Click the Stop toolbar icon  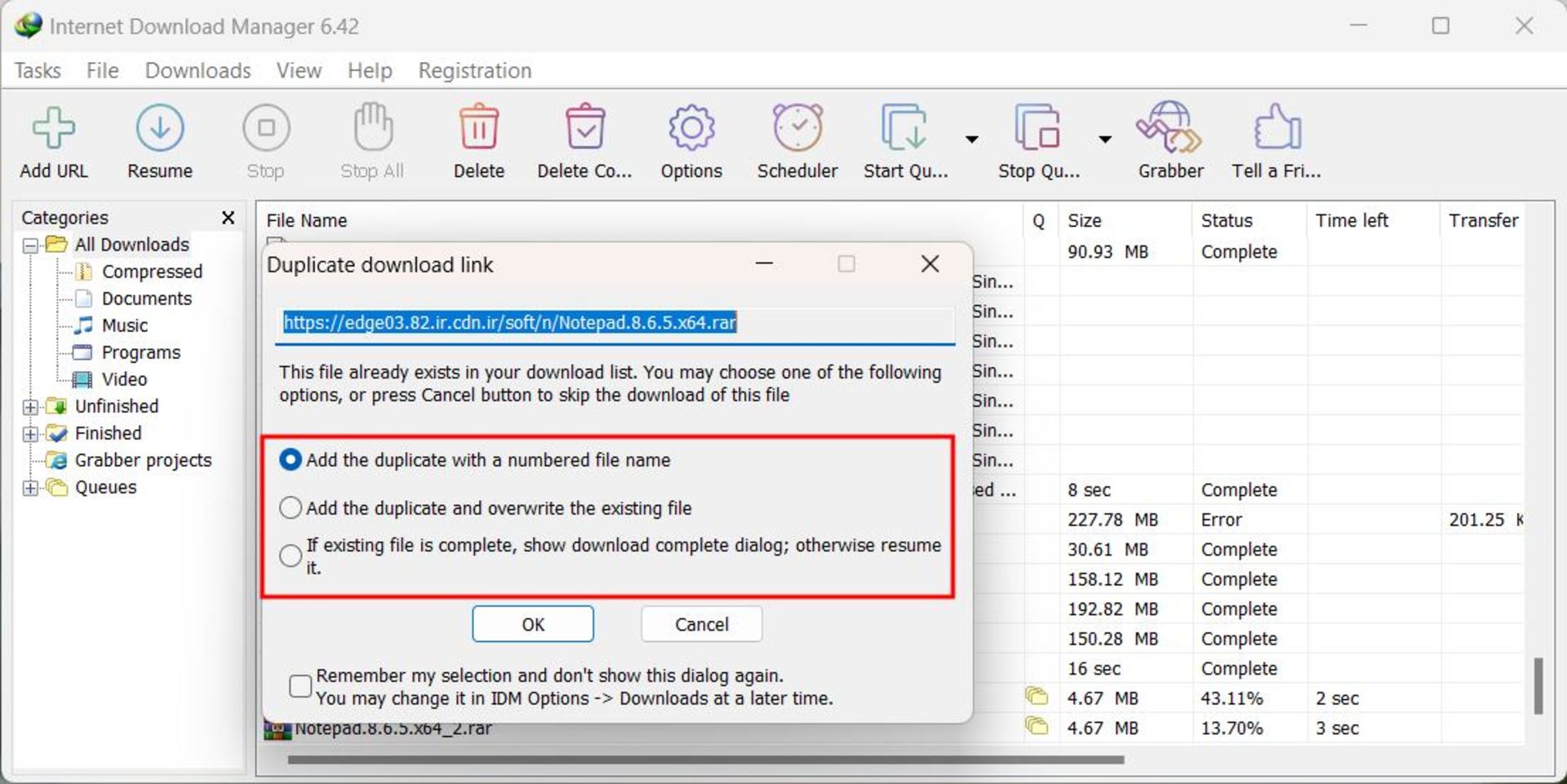click(266, 128)
